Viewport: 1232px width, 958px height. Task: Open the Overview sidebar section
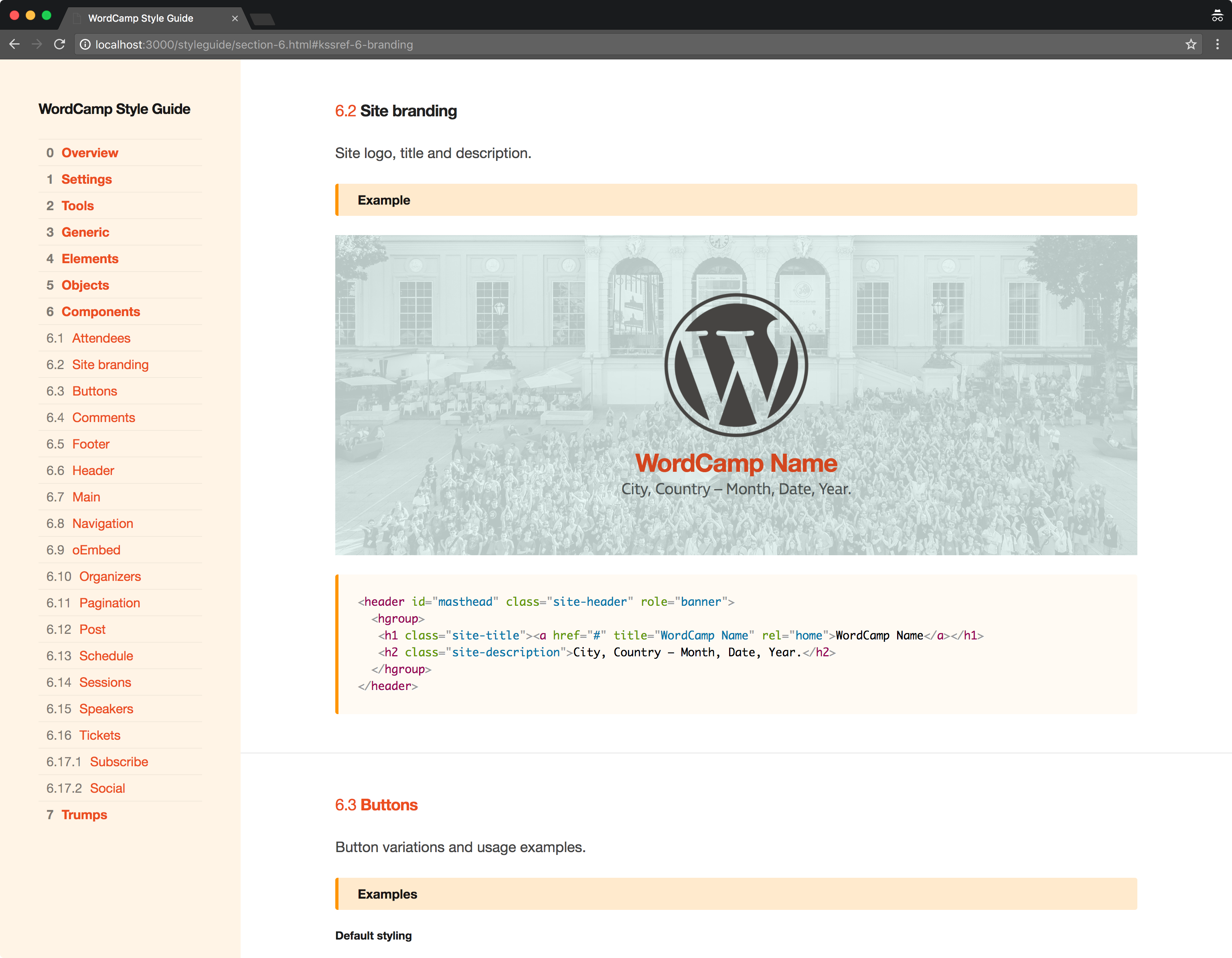coord(90,153)
